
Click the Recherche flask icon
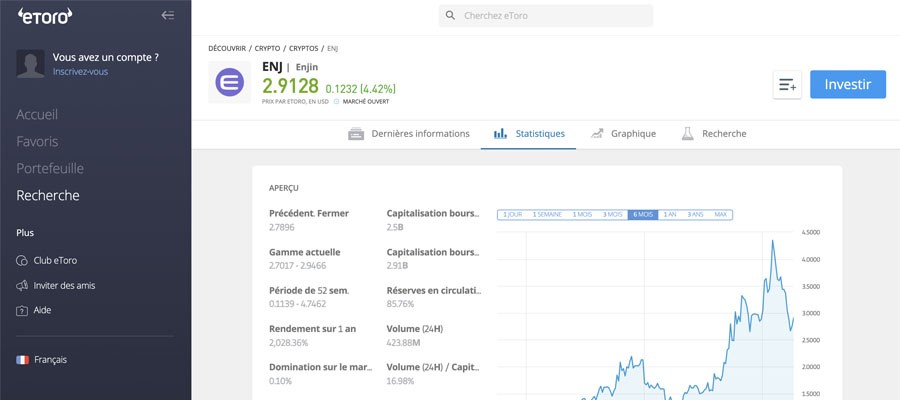(x=688, y=134)
